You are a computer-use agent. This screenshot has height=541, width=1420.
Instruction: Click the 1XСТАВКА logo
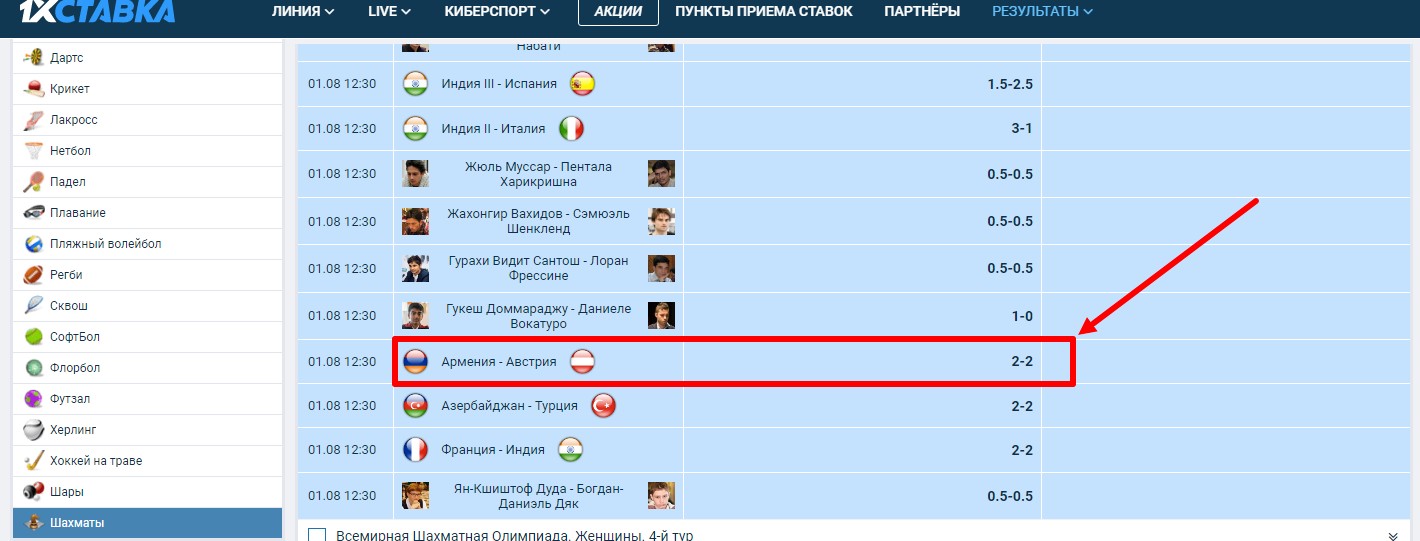click(97, 11)
